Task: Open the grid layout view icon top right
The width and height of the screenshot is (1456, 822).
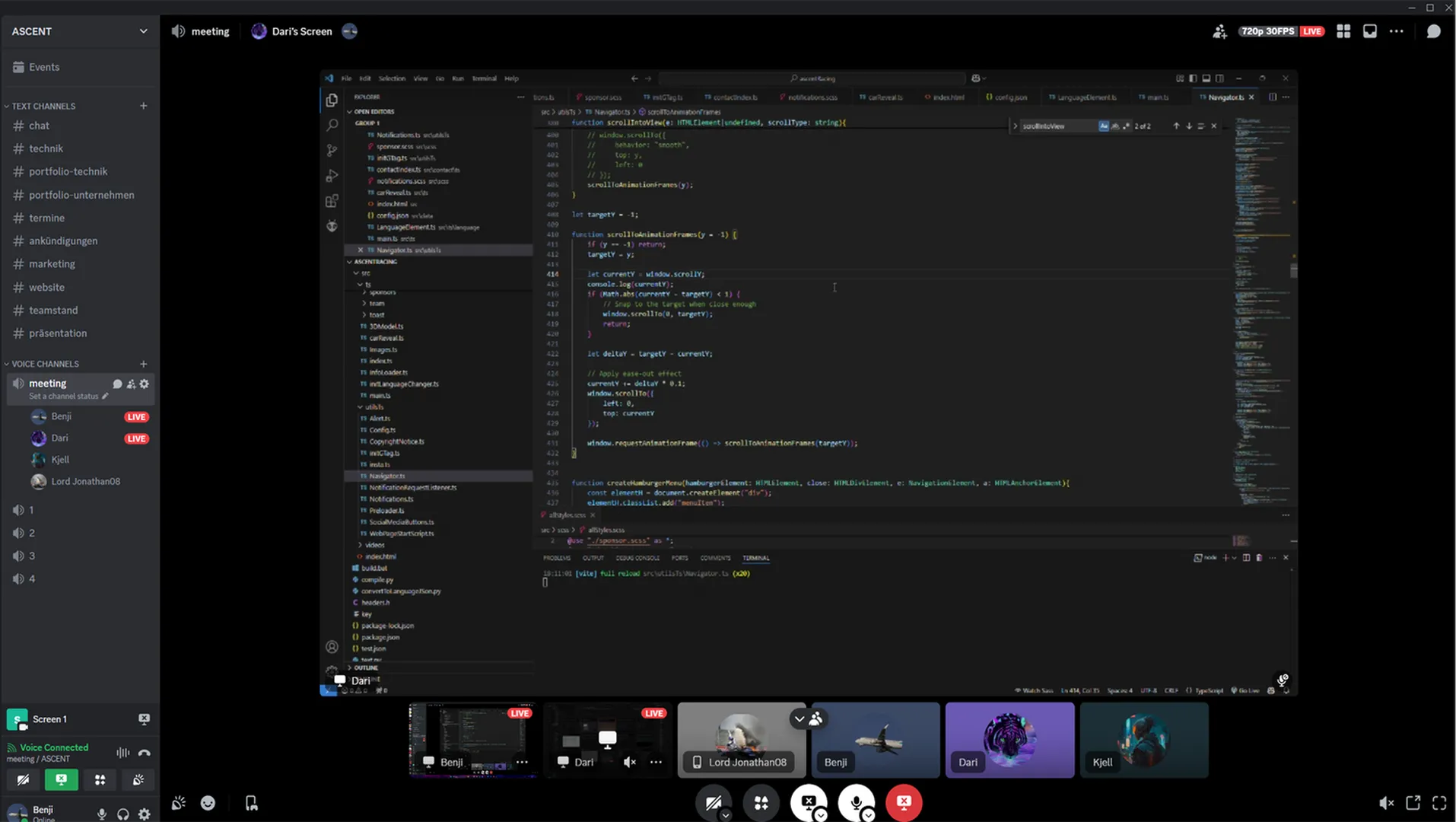Action: tap(1343, 31)
